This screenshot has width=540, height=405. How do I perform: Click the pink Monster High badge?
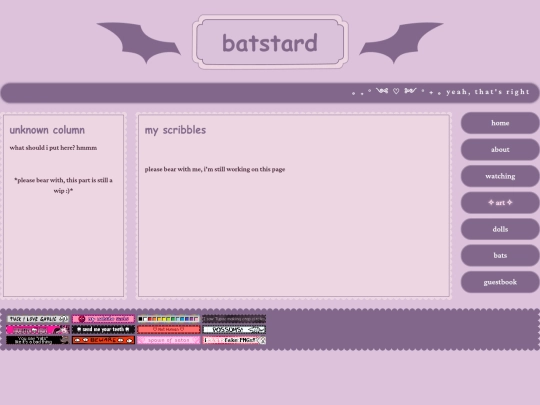(38, 330)
